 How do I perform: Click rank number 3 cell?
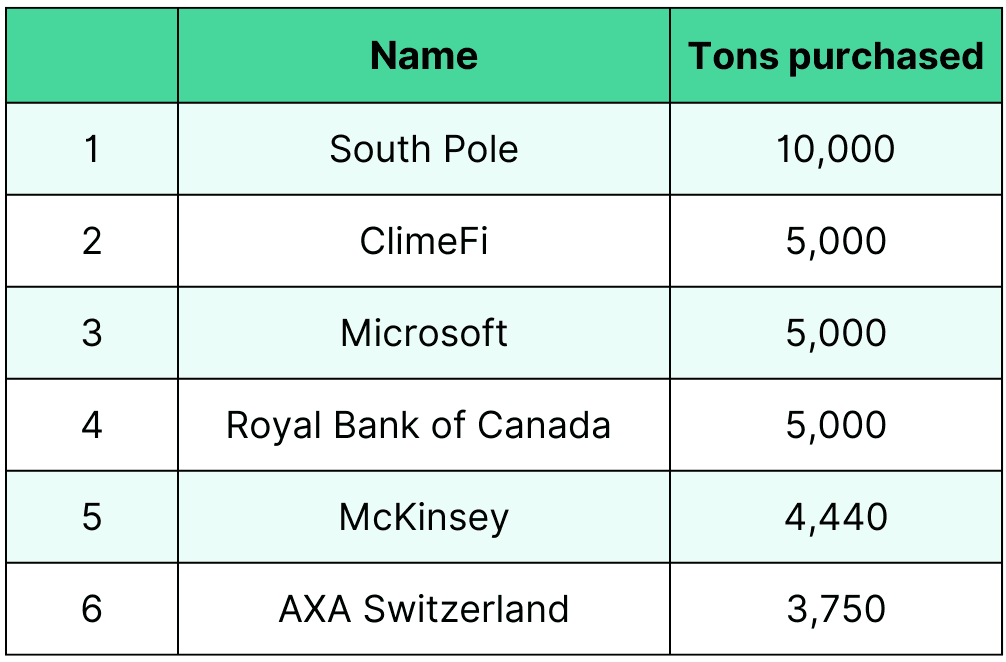click(92, 332)
